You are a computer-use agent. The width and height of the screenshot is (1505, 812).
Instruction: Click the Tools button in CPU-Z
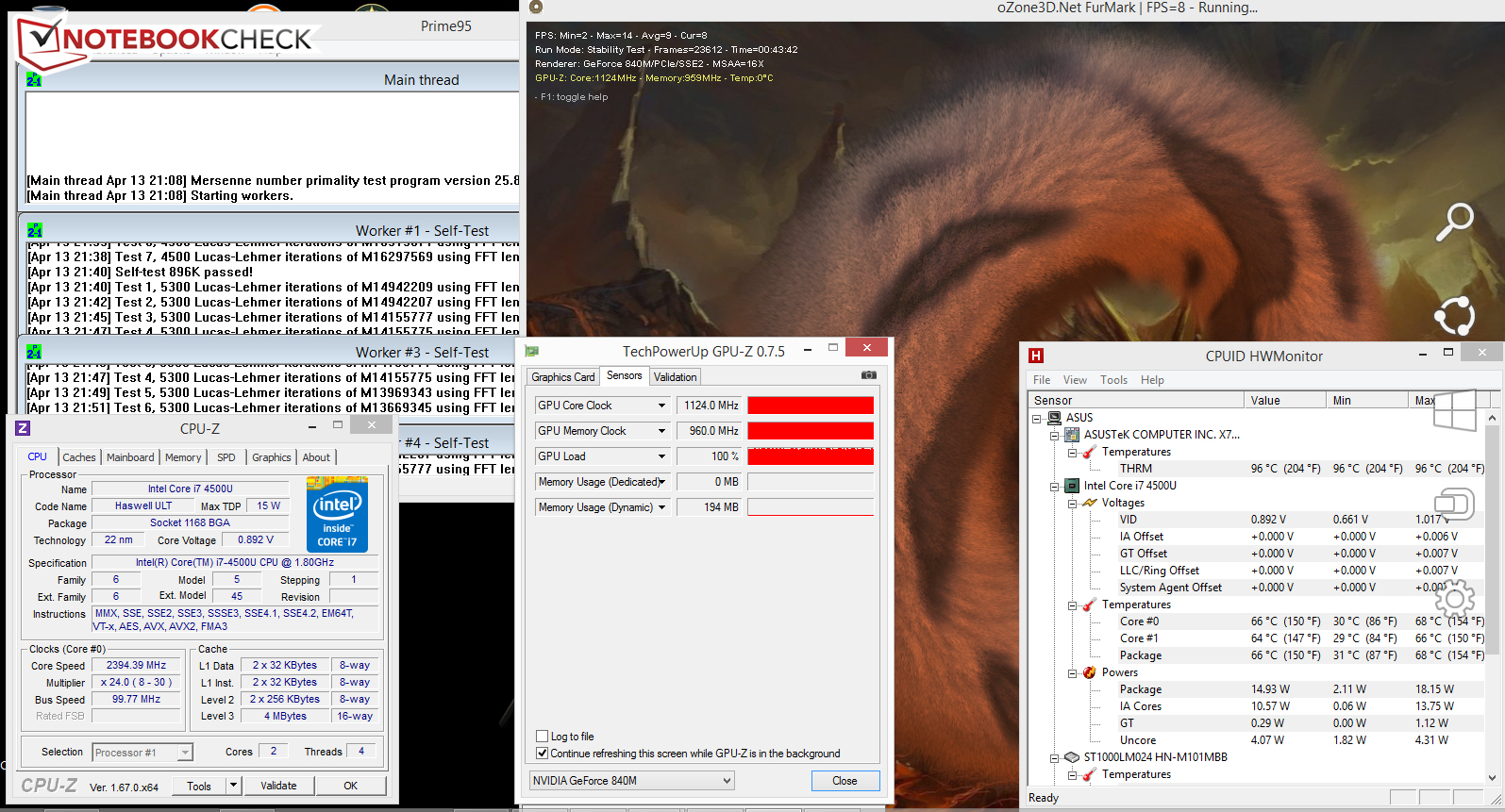point(199,786)
